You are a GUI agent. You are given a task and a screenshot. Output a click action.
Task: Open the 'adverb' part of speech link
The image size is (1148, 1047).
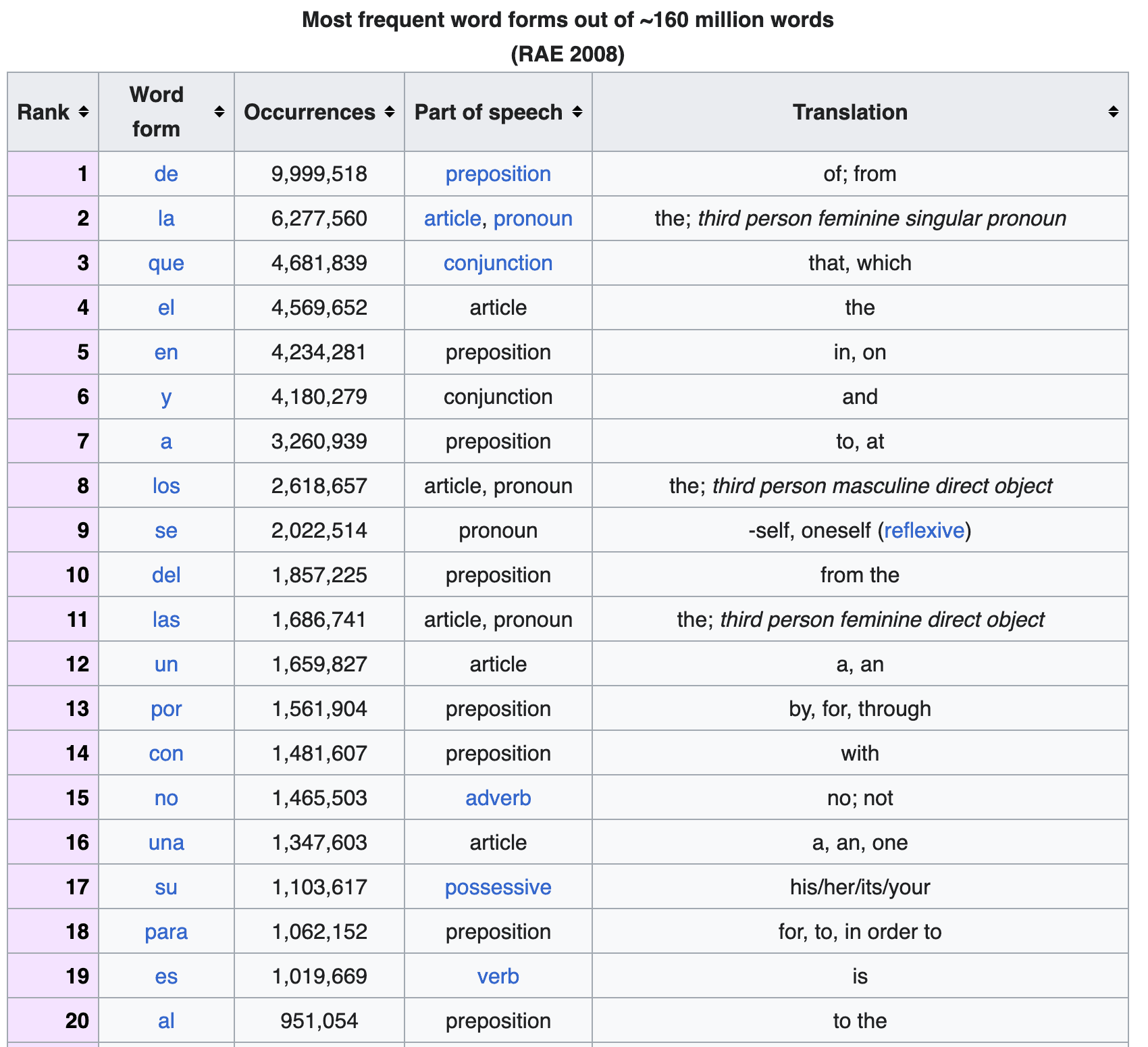(x=498, y=798)
